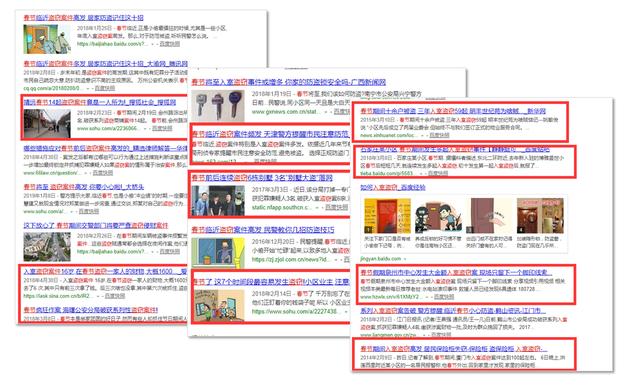Open the 天津警方提醒市民注意防范 result title
This screenshot has width=640, height=386.
click(270, 134)
